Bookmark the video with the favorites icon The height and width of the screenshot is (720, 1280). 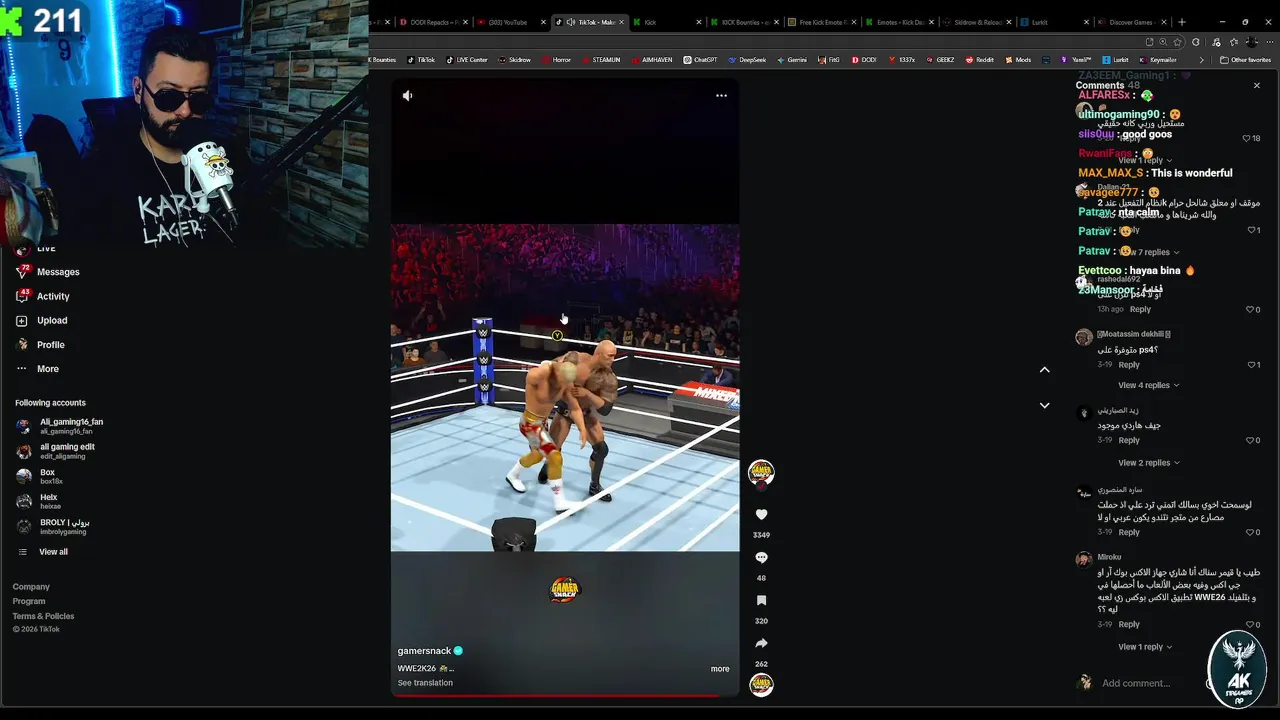(x=761, y=600)
